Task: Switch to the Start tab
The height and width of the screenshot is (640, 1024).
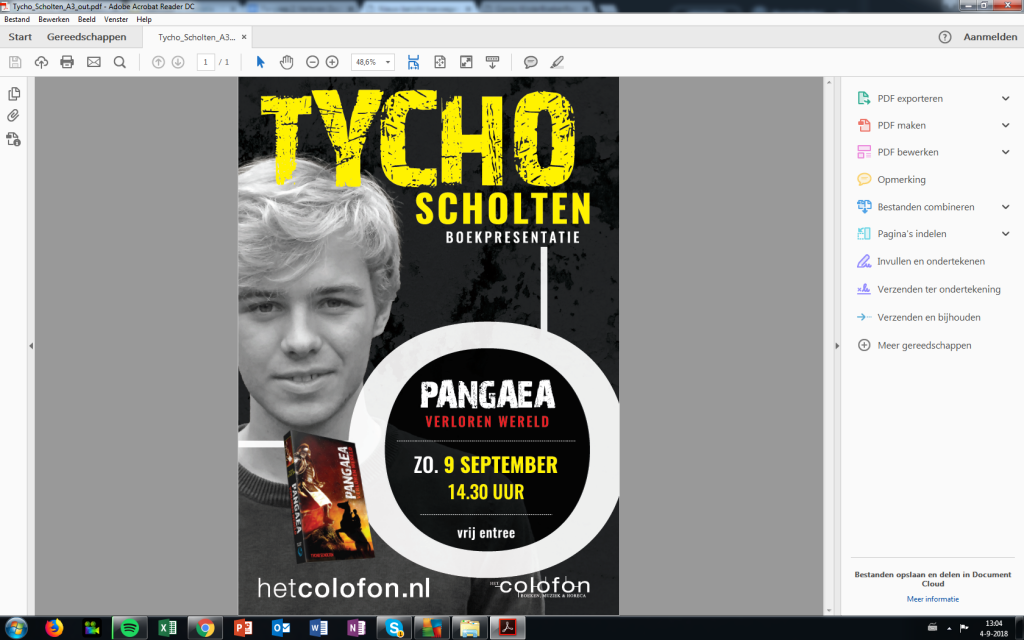Action: (x=20, y=37)
